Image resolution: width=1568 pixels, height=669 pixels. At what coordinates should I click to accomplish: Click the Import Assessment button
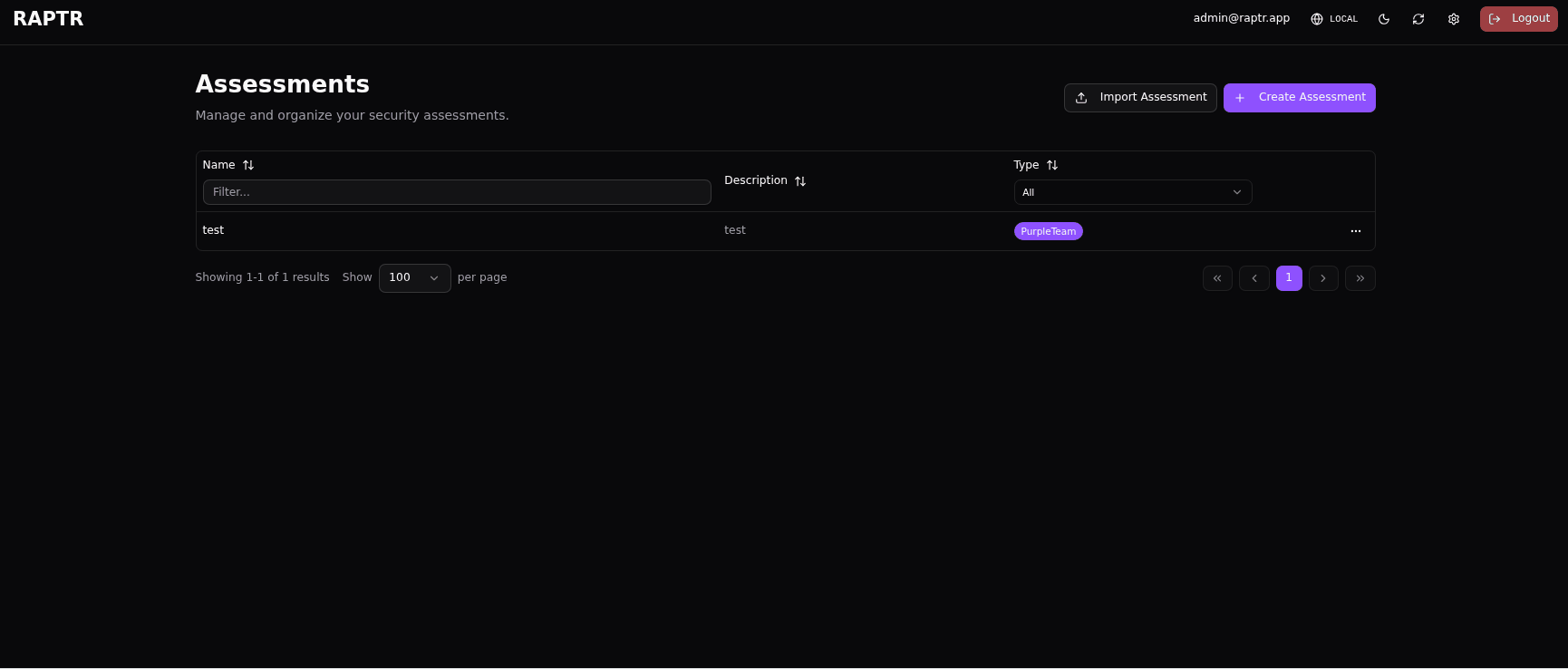1139,98
